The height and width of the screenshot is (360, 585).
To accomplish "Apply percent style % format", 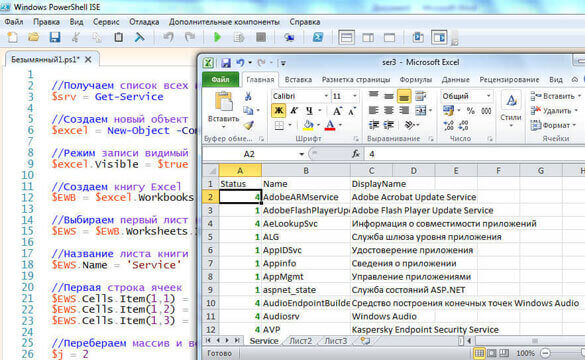I will point(471,111).
